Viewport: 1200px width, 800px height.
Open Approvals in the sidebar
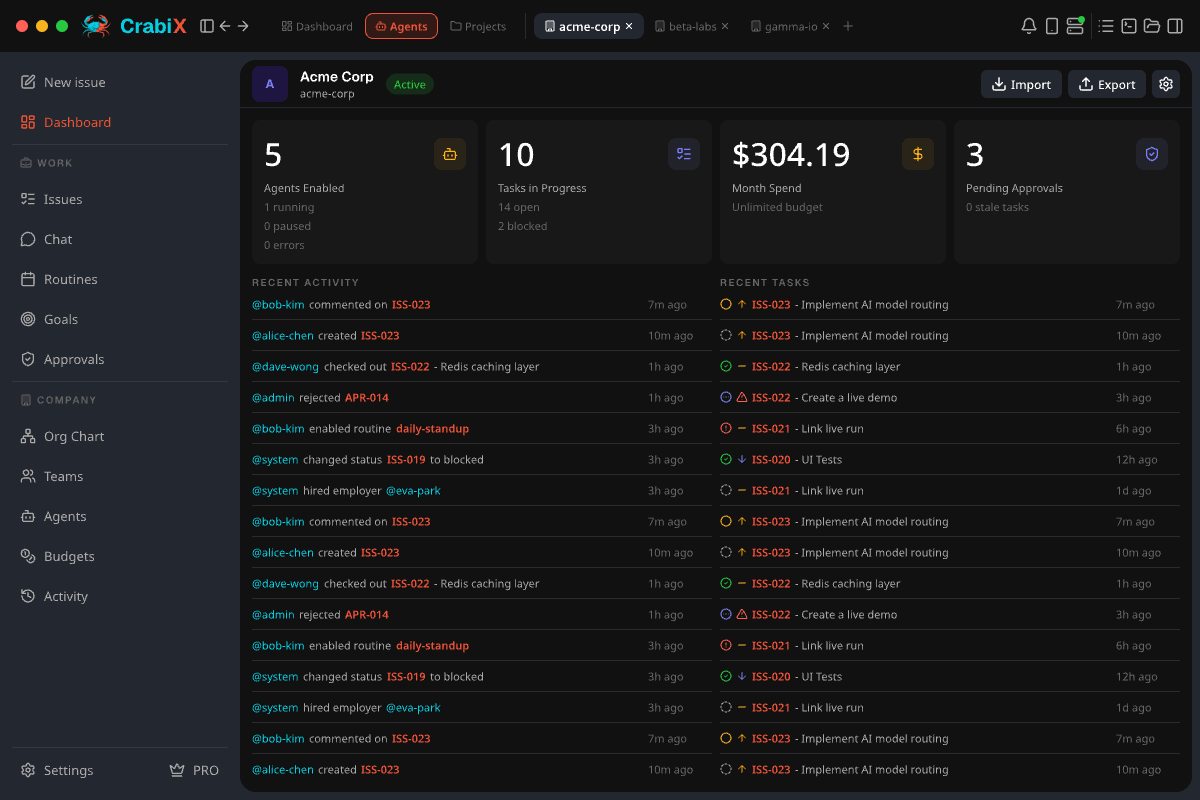[x=120, y=359]
